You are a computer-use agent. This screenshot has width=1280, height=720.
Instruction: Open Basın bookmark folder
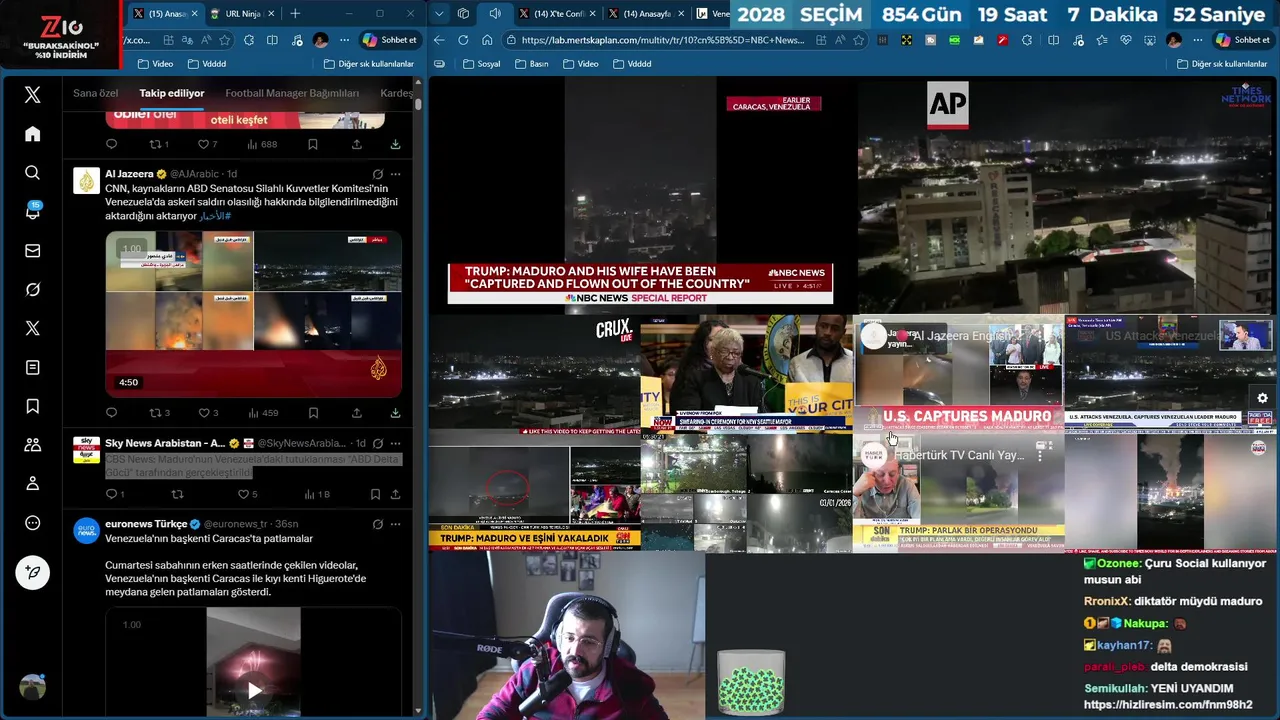coord(530,64)
